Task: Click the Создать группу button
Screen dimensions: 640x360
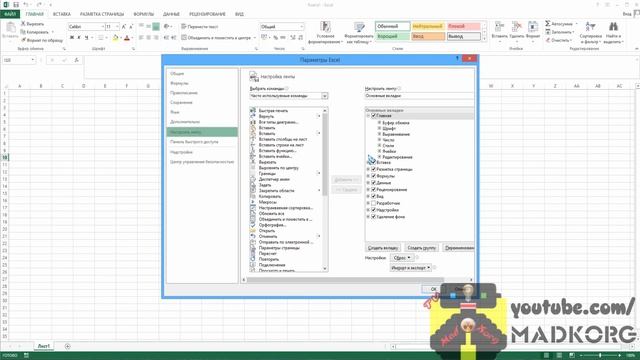Action: (422, 248)
